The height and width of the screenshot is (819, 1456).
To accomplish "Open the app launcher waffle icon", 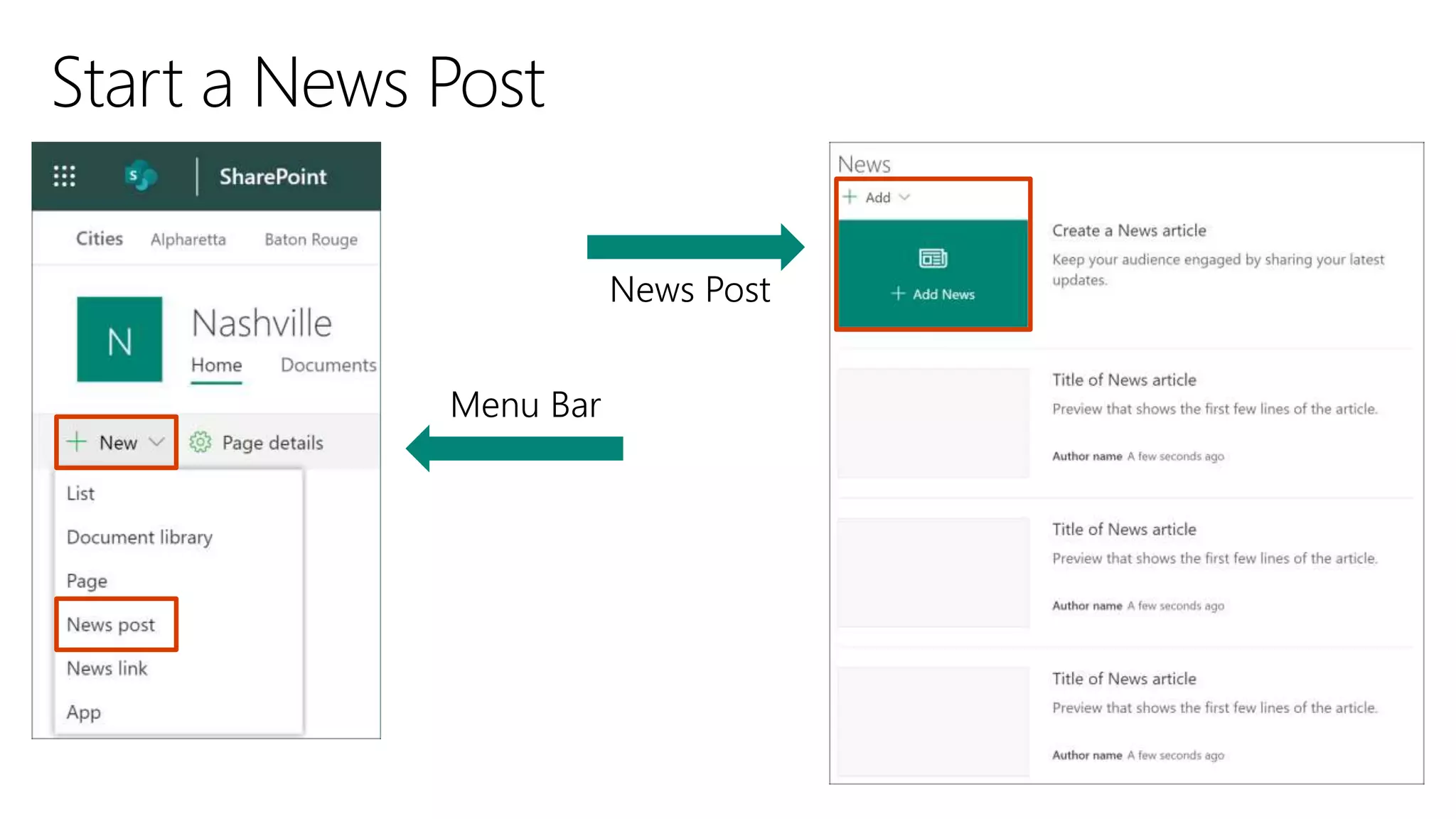I will point(64,176).
